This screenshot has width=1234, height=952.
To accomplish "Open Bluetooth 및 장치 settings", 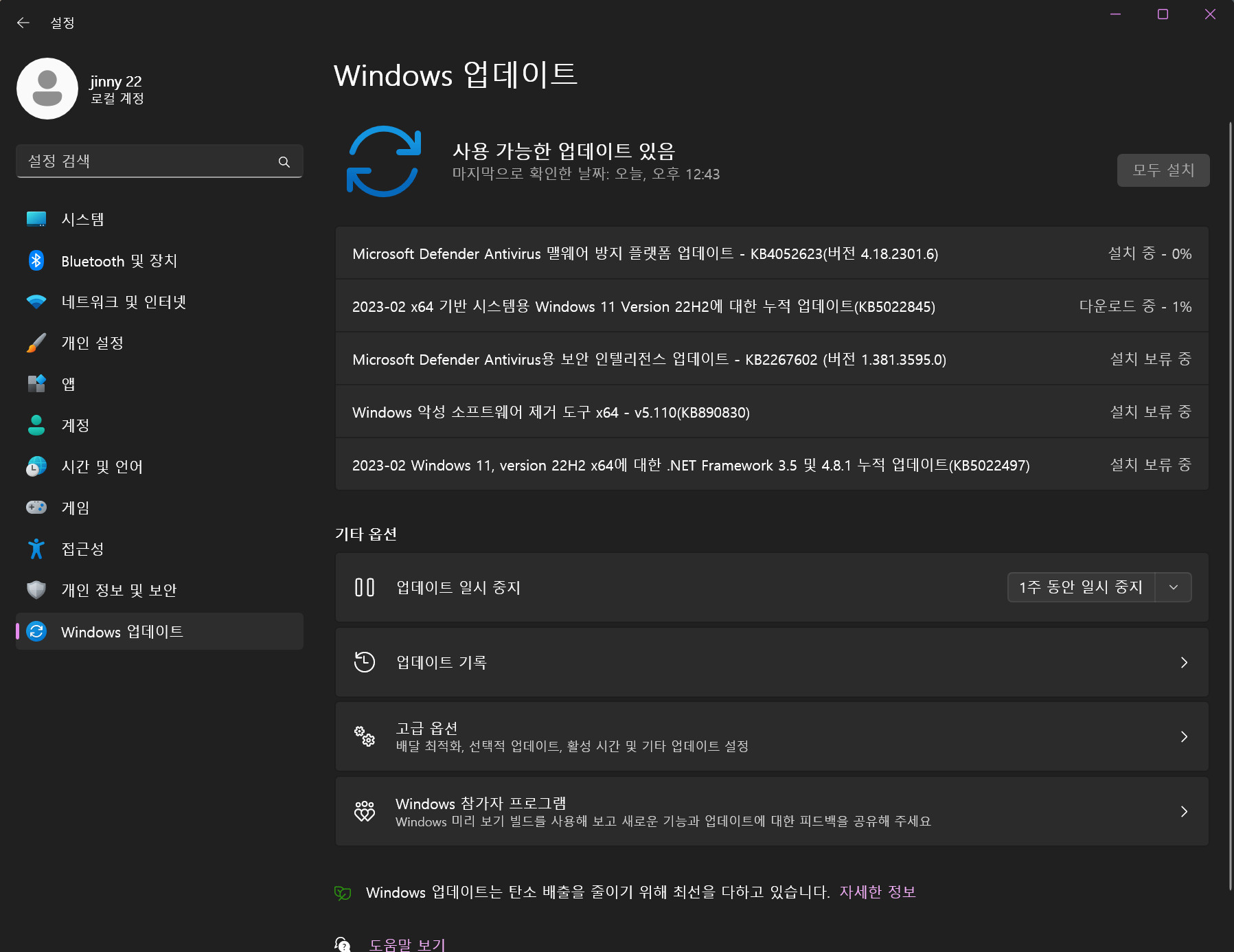I will [159, 260].
